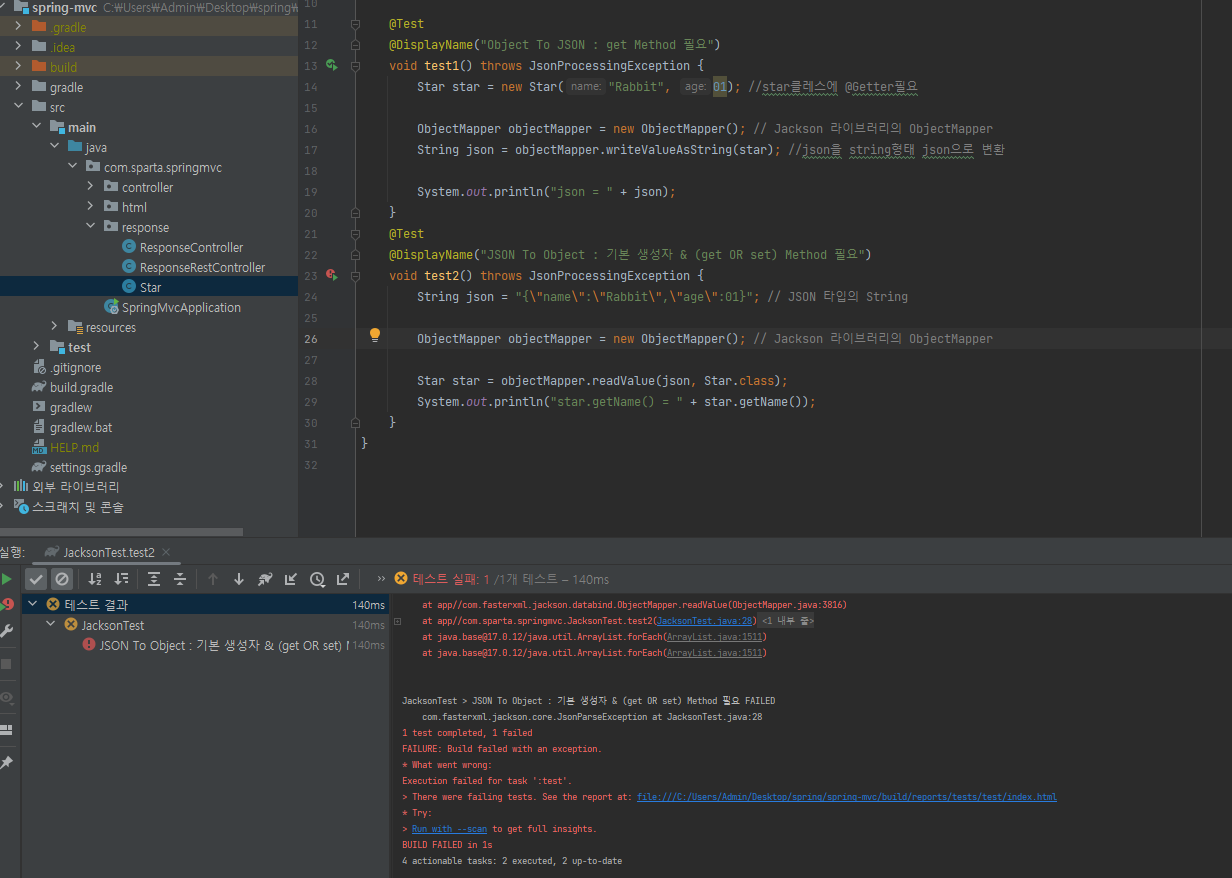Expand the .gradle folder

point(17,27)
